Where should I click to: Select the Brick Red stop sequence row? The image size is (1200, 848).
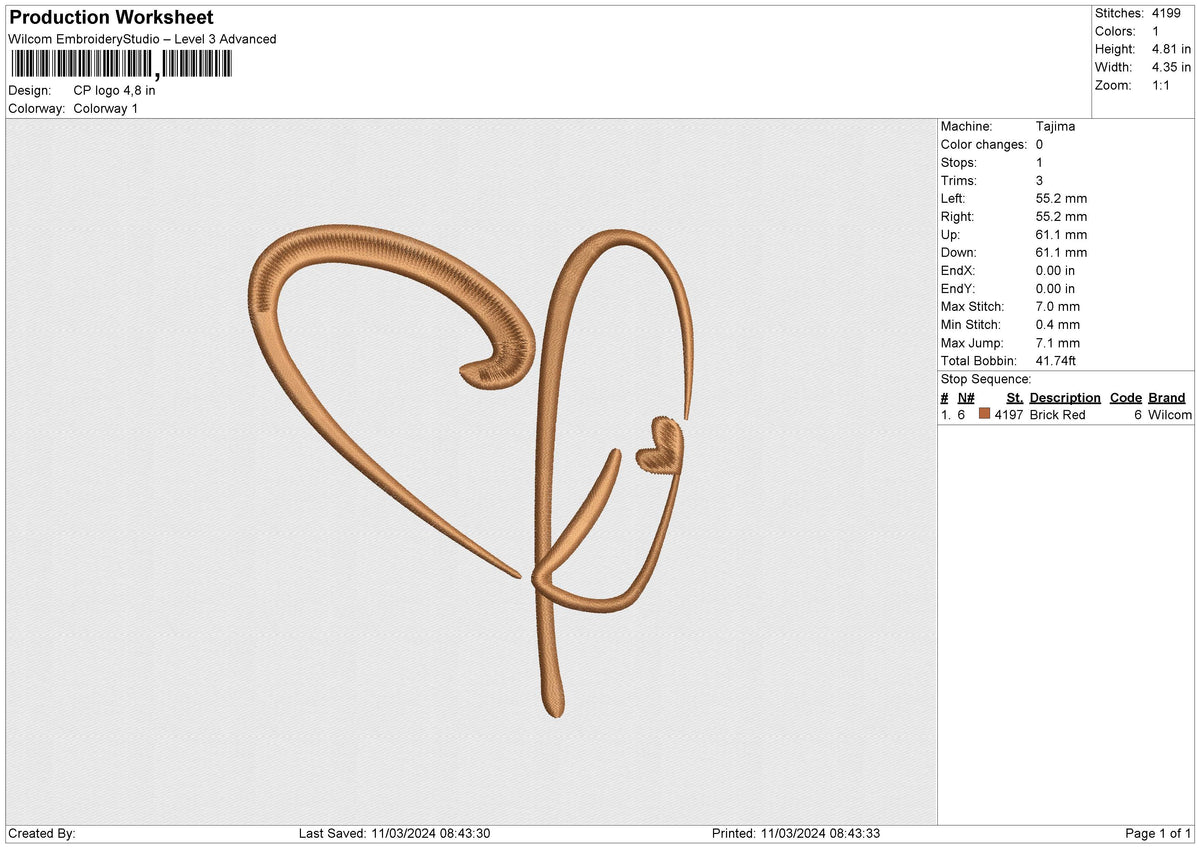tap(1066, 415)
